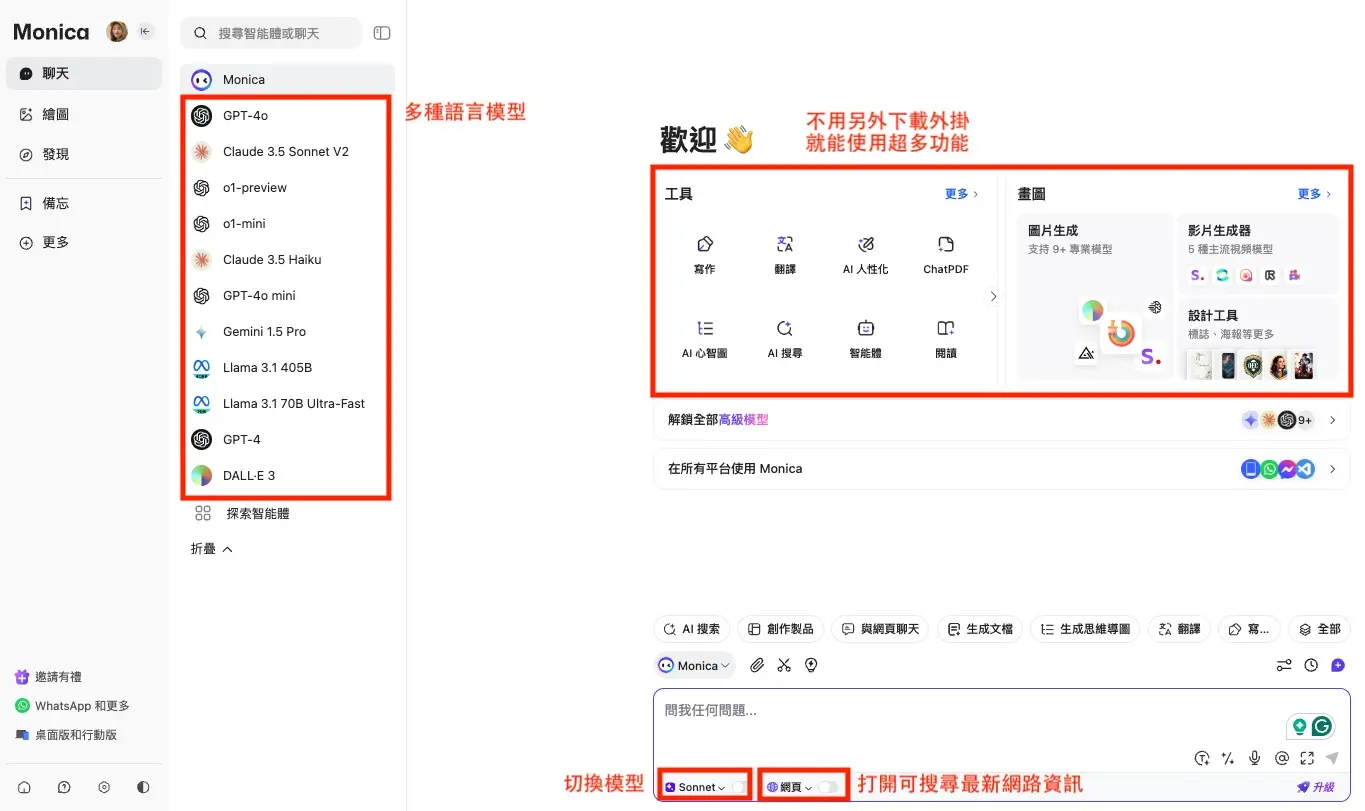This screenshot has width=1365, height=811.
Task: Switch to the 繪圖 sidebar section
Action: pyautogui.click(x=56, y=114)
